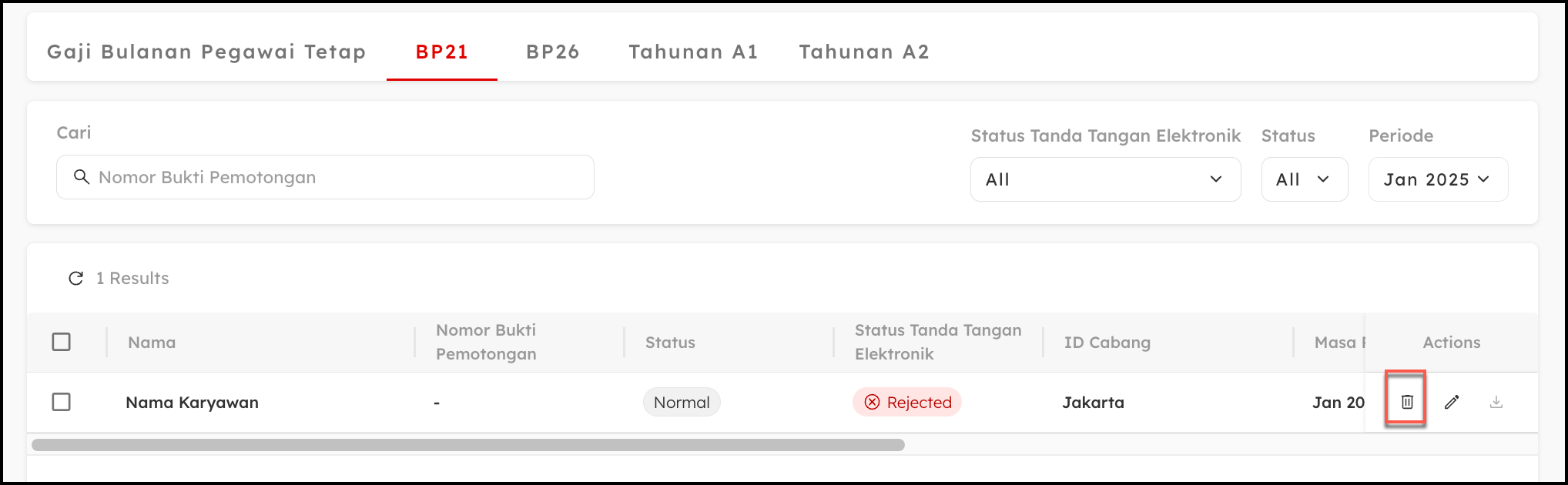Tick the select-all header checkbox
1568x485 pixels.
(62, 342)
